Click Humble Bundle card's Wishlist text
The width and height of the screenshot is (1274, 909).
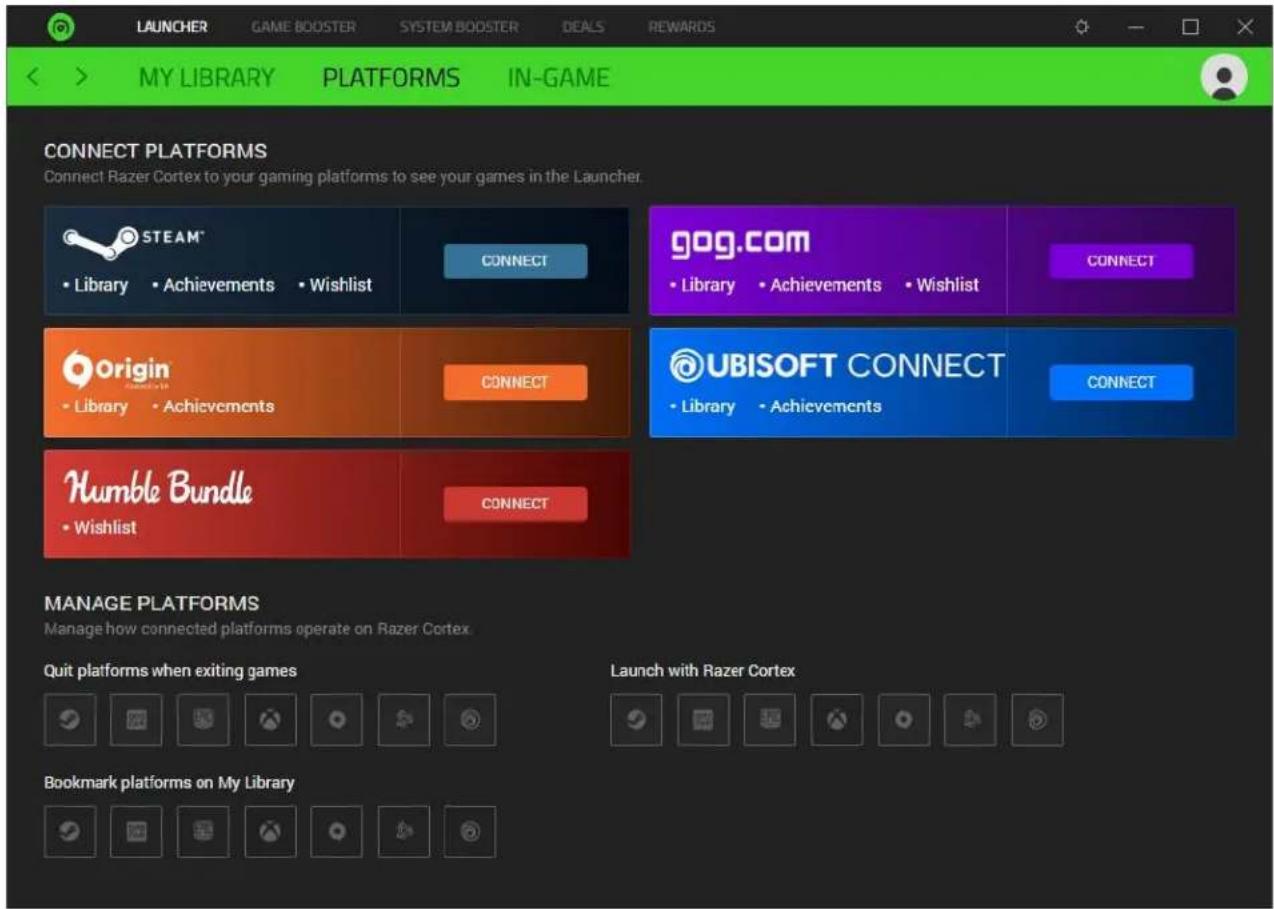coord(106,527)
